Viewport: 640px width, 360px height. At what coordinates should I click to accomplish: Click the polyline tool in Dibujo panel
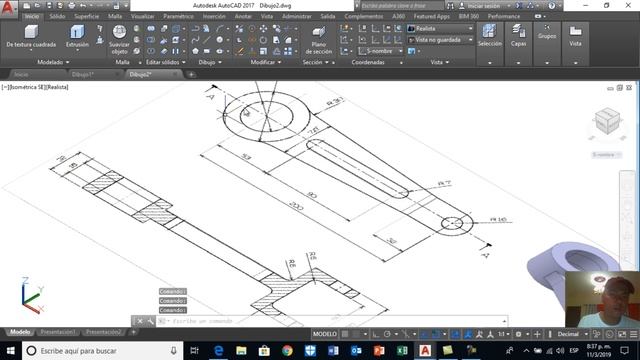[x=195, y=29]
